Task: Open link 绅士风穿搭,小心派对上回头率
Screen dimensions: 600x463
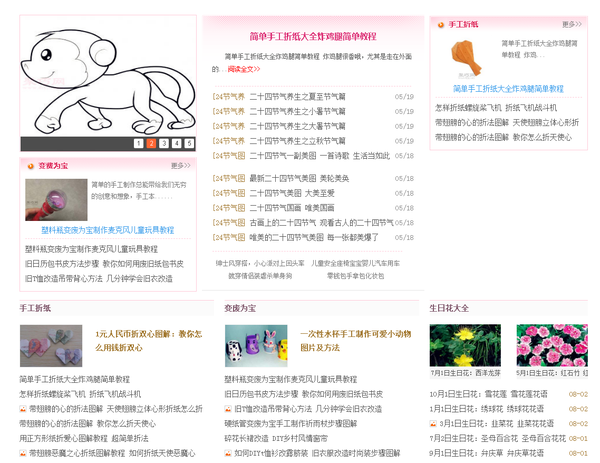Action: [260, 263]
